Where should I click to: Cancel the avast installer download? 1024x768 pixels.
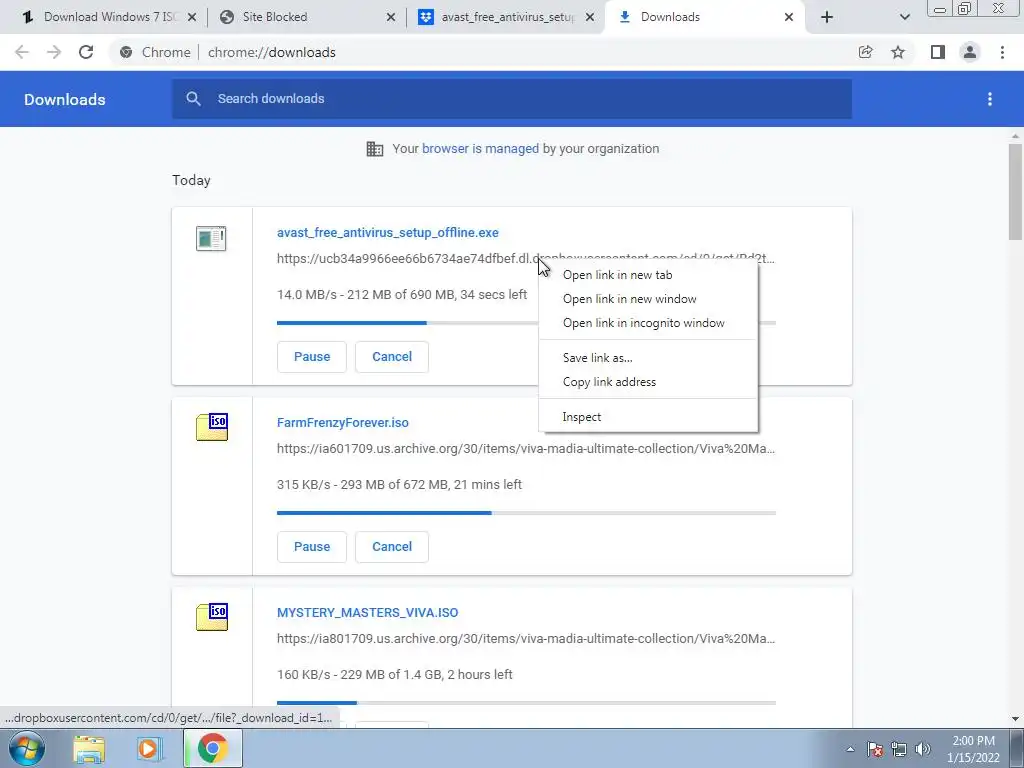coord(392,357)
